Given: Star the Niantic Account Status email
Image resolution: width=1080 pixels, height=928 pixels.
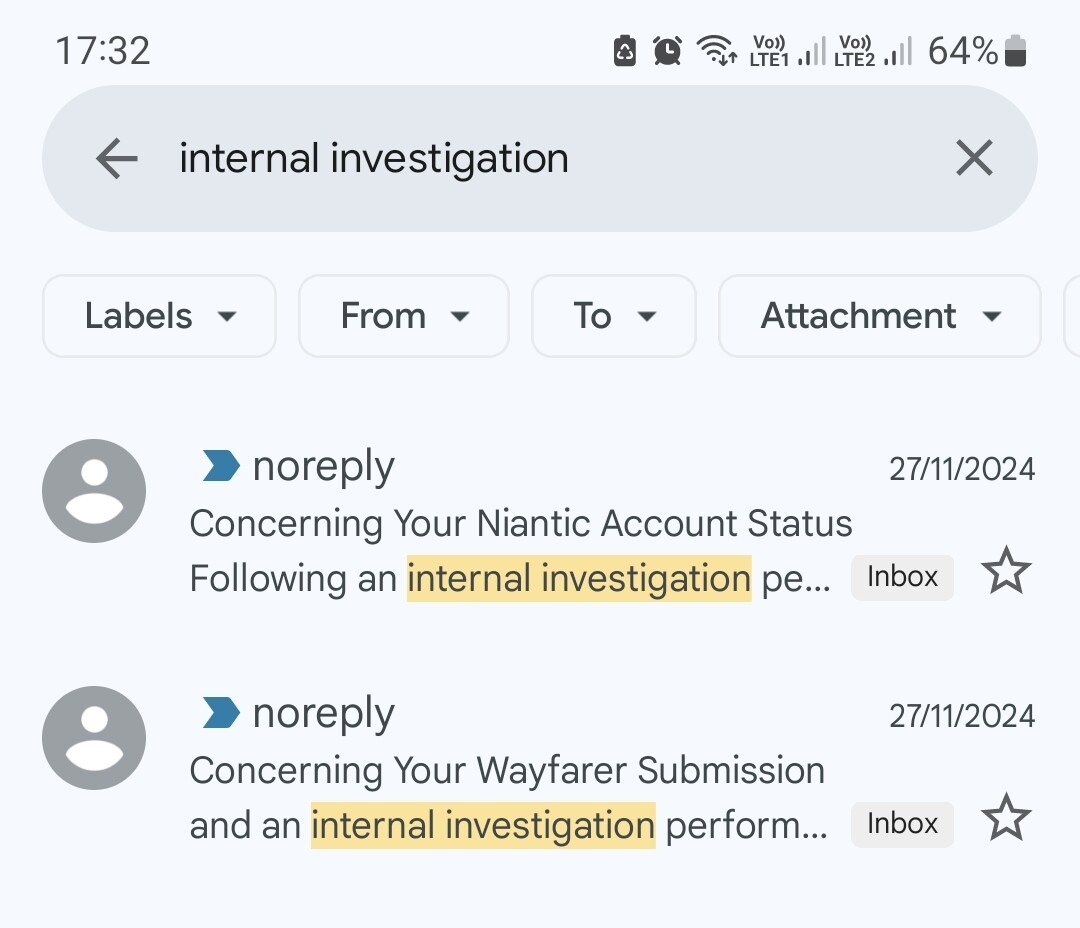Looking at the screenshot, I should [1005, 573].
